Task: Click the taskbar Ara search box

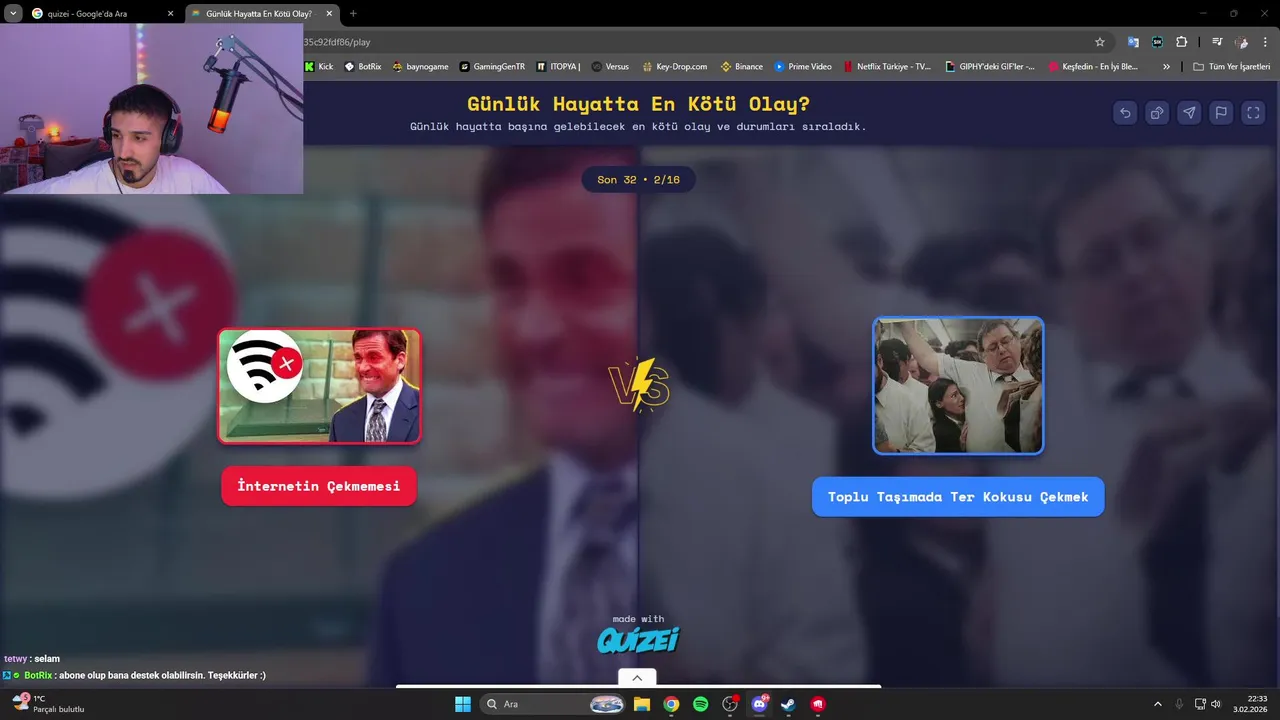Action: coord(554,704)
